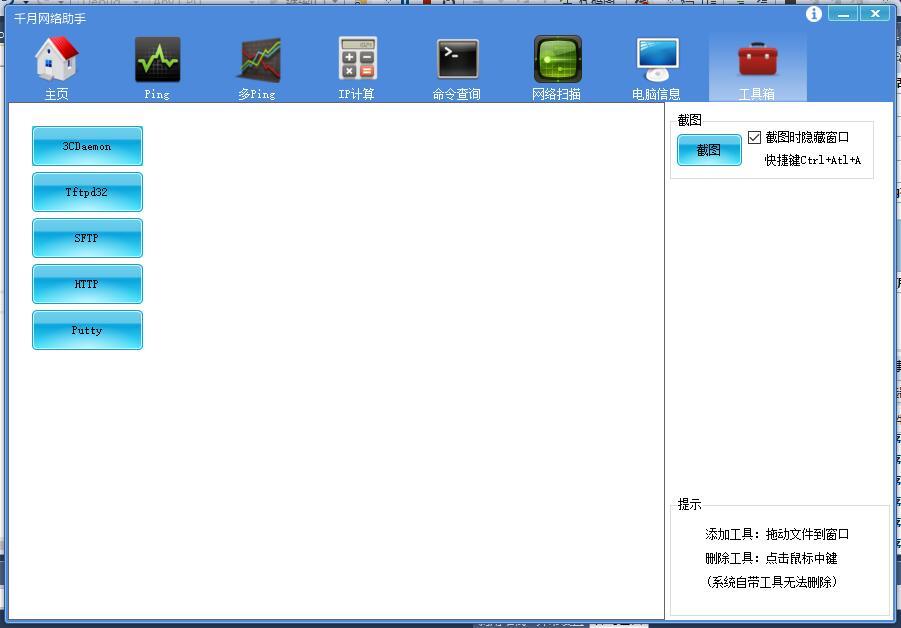Select the 工具箱 red toolbox icon

click(x=757, y=60)
